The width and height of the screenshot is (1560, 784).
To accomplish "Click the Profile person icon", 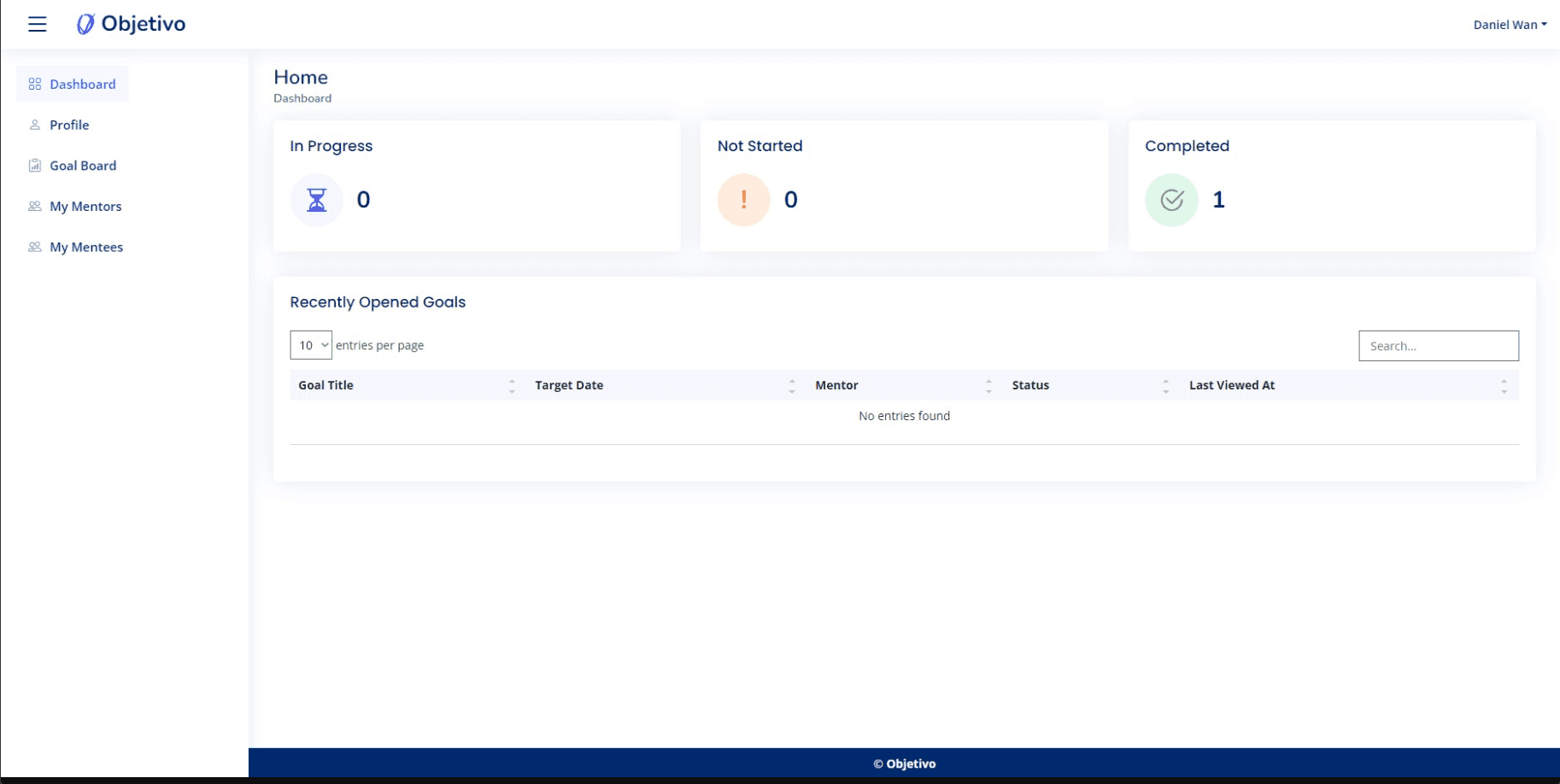I will point(35,125).
